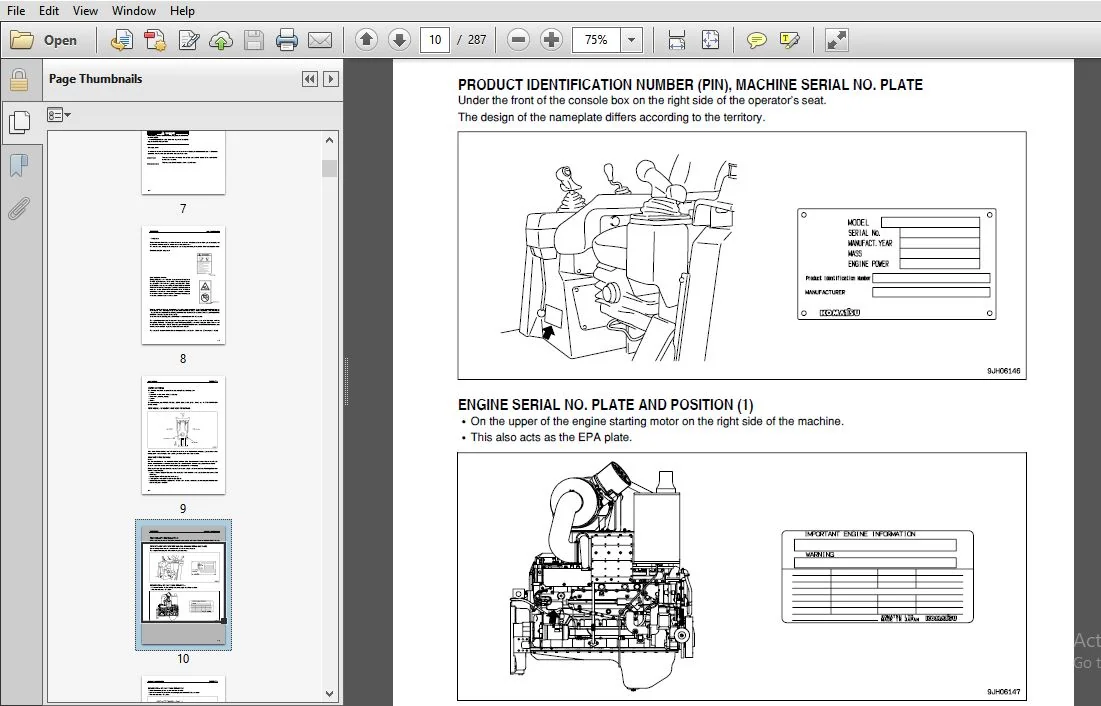Click the zoom in plus button

(551, 40)
